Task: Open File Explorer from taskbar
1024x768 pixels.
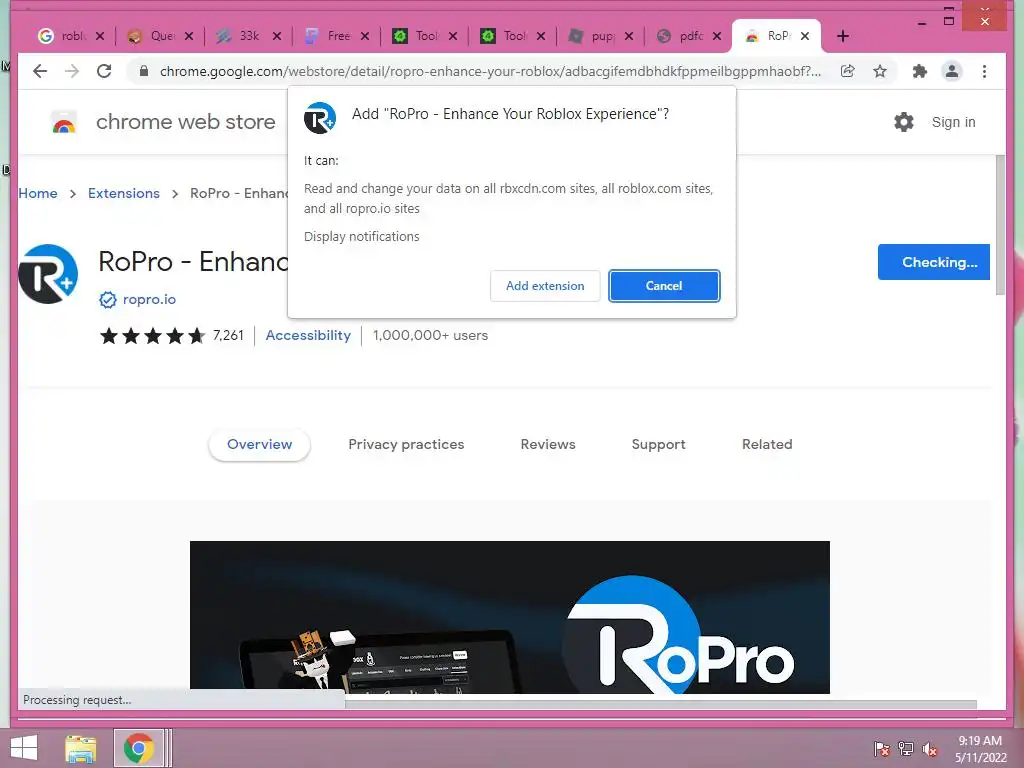Action: tap(80, 748)
